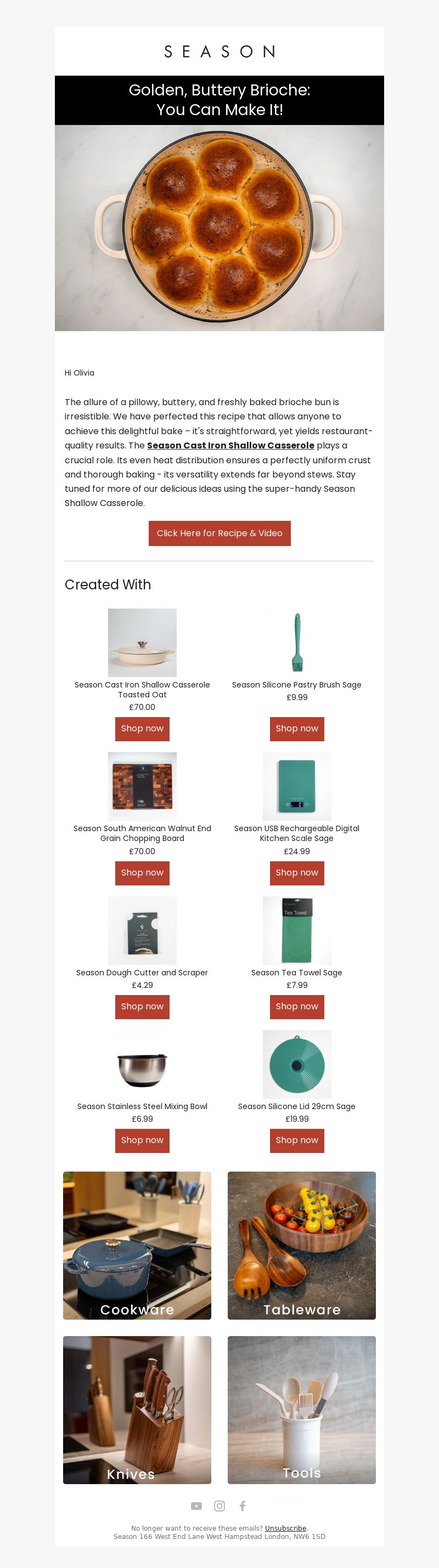This screenshot has width=439, height=1568.
Task: Shop now for the Digital Kitchen Scale Sage
Action: click(296, 873)
